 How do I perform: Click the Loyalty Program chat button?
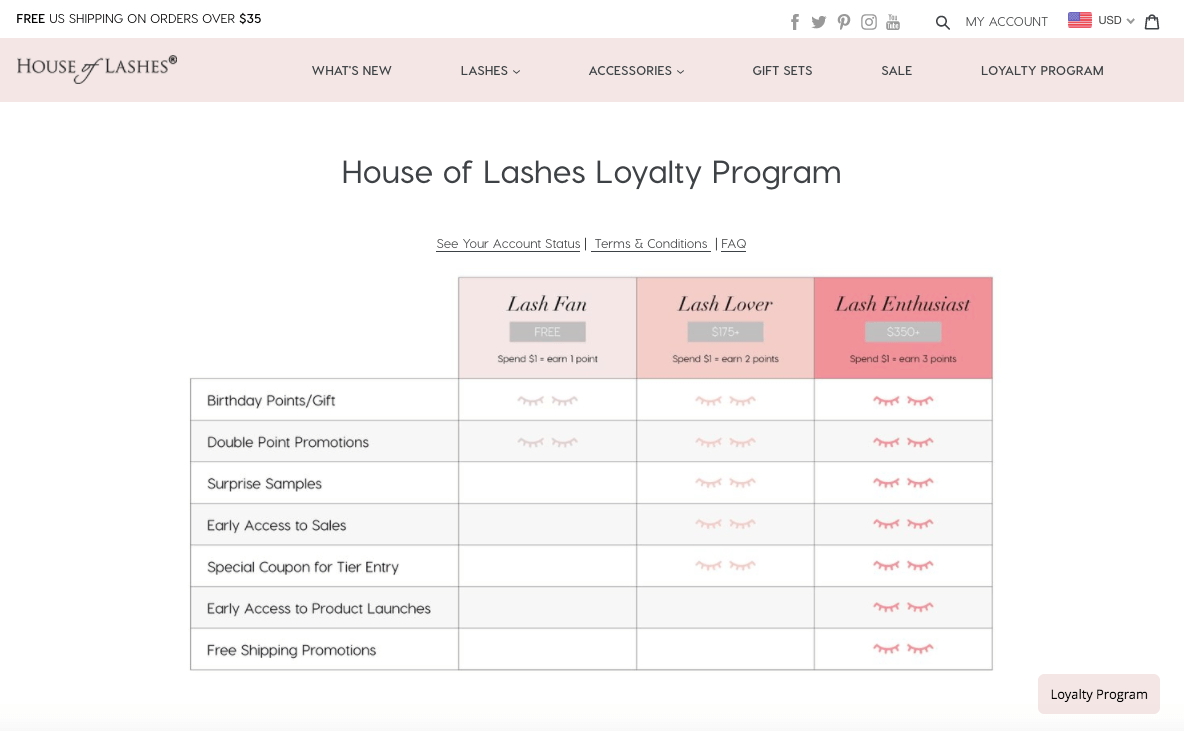pyautogui.click(x=1098, y=693)
